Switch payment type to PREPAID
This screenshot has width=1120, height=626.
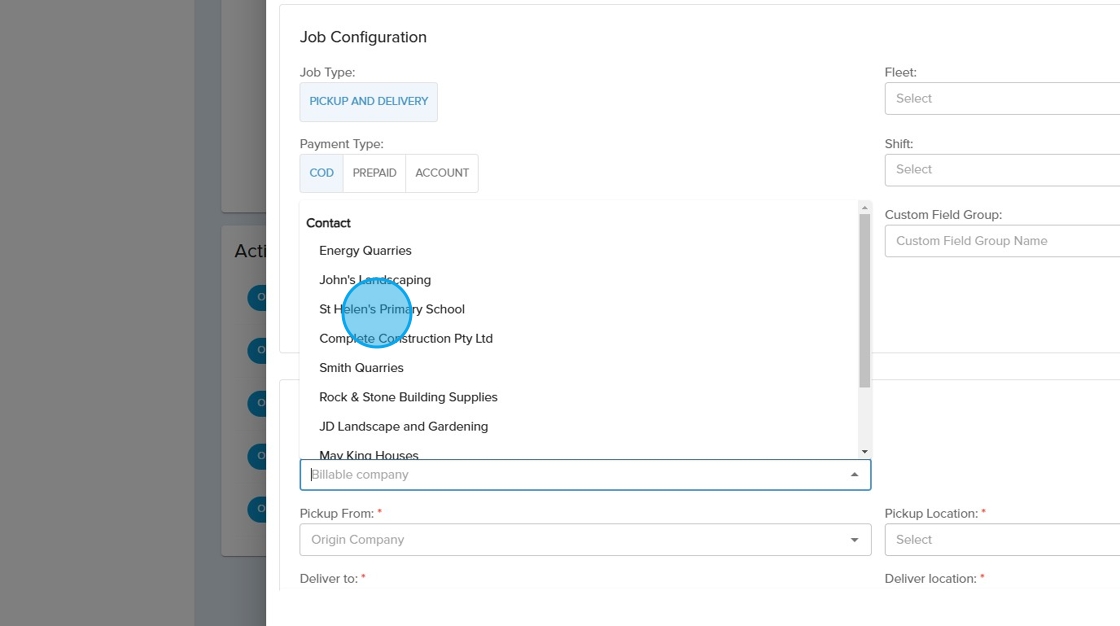coord(374,173)
